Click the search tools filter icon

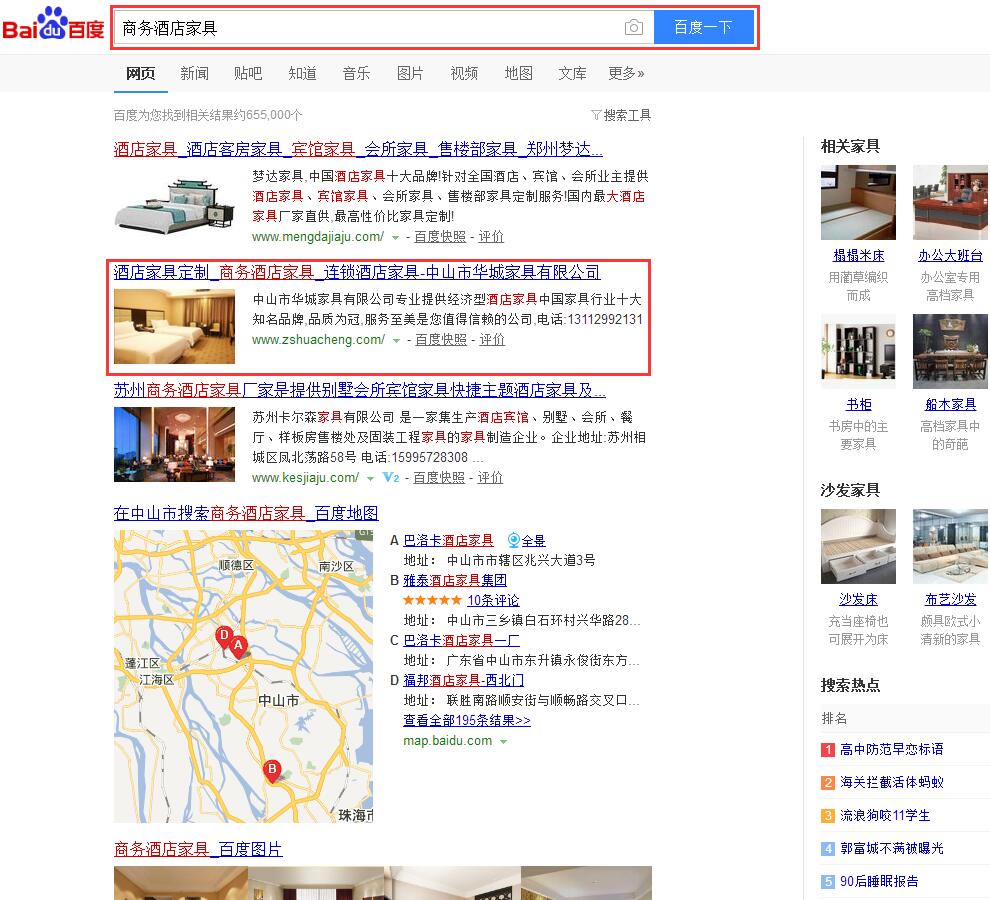[596, 115]
